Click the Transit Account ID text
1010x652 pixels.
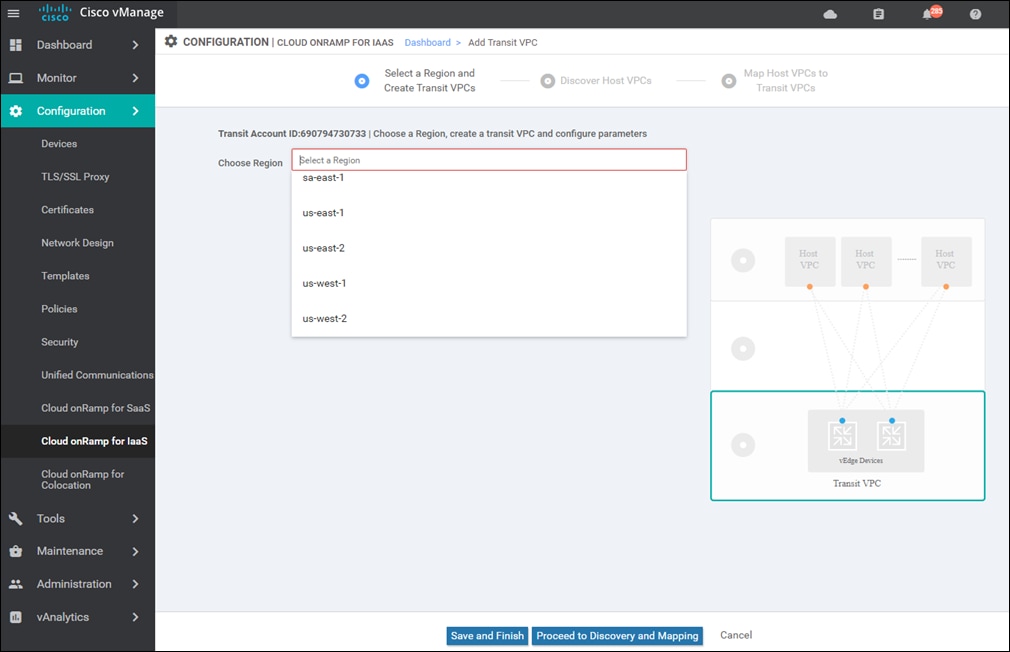[x=292, y=133]
